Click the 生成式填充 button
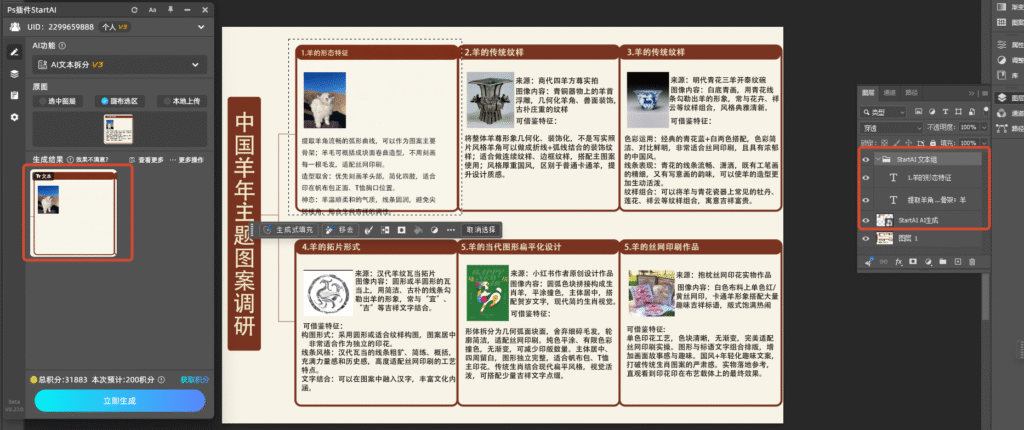This screenshot has height=430, width=1024. [x=289, y=230]
